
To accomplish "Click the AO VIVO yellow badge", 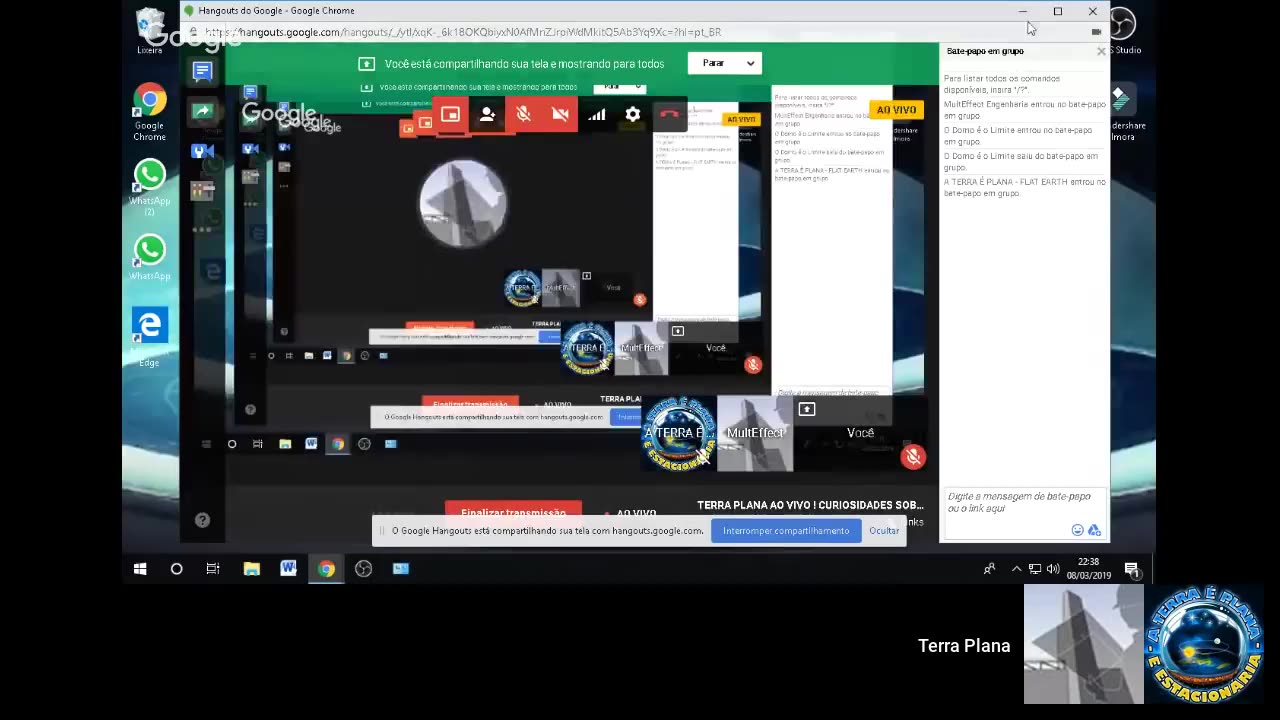I will (x=896, y=110).
